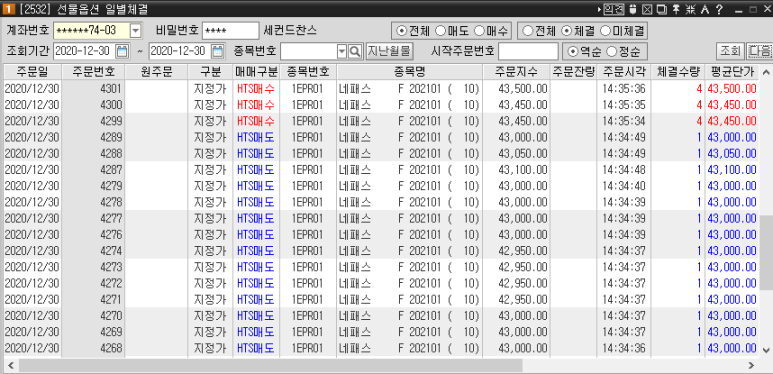This screenshot has width=773, height=374.
Task: Select 체결 radio button
Action: click(x=566, y=31)
